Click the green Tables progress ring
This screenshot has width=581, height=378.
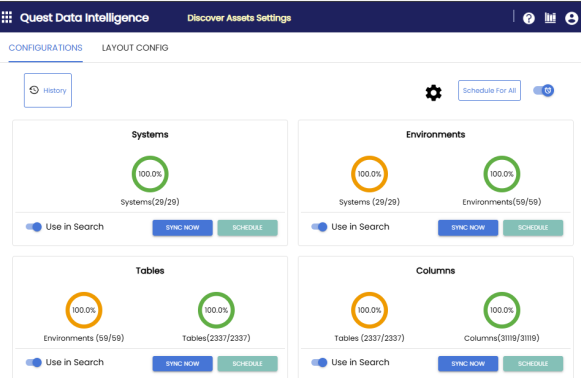tap(216, 310)
